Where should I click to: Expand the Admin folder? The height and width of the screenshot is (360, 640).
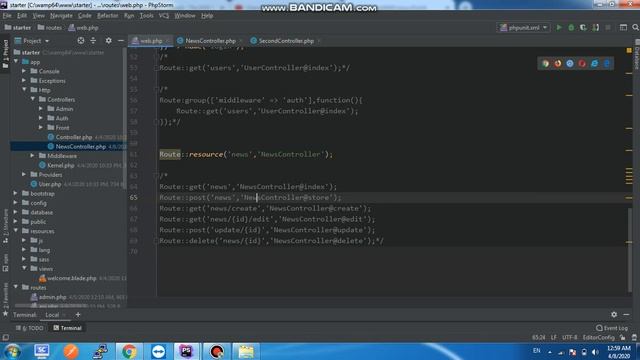click(x=41, y=109)
